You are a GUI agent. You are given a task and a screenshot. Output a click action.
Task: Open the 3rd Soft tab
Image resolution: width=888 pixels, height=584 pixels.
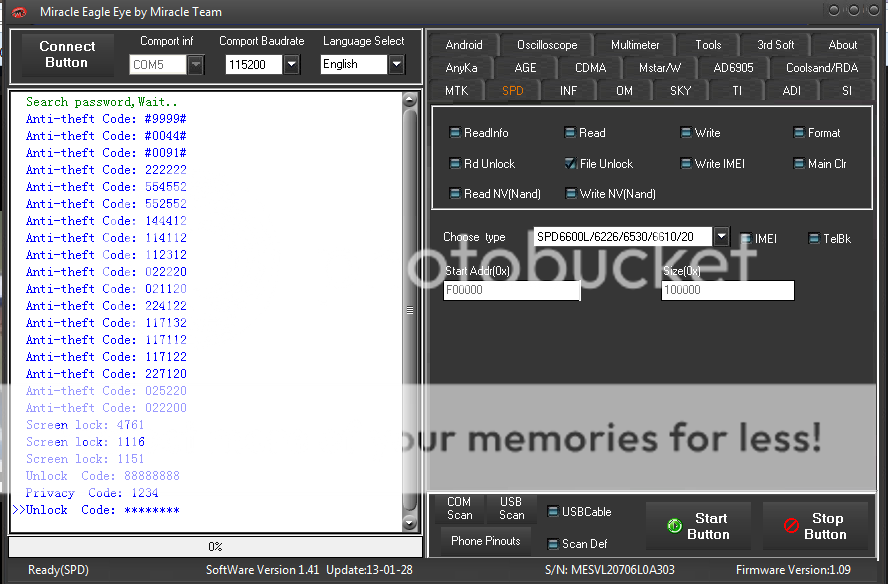775,45
